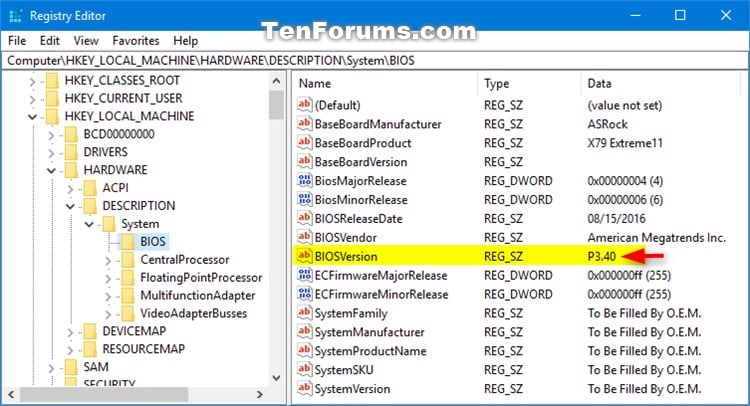This screenshot has width=750, height=406.
Task: Click the ECFirmwareMajorRelease DWORD icon
Action: 304,275
